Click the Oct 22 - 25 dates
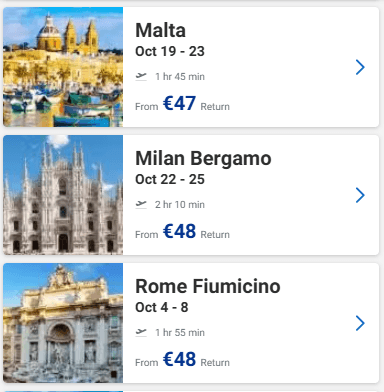 (x=170, y=179)
